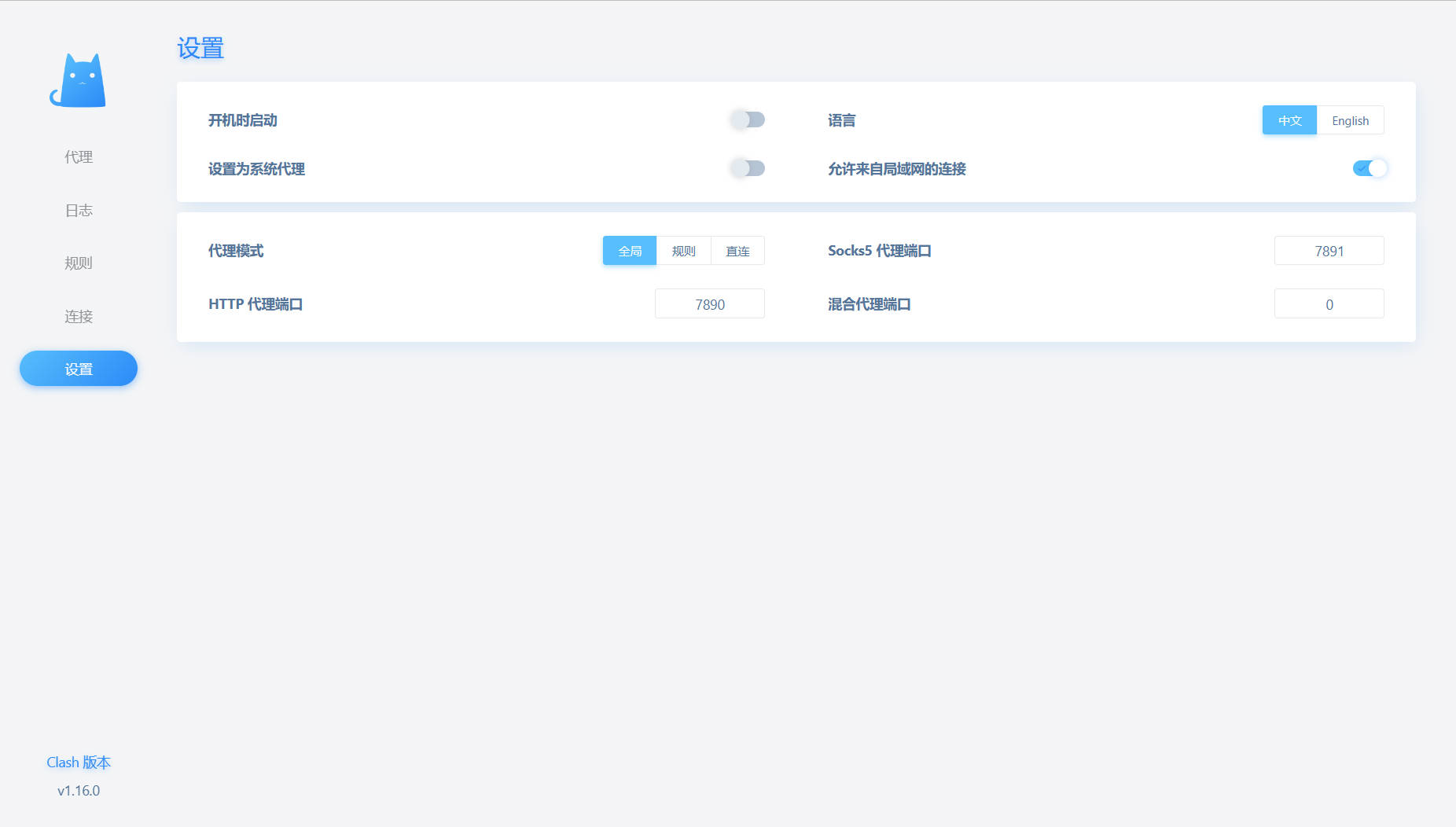Enable the 开机时启动 switch
Image resolution: width=1456 pixels, height=827 pixels.
pos(747,119)
